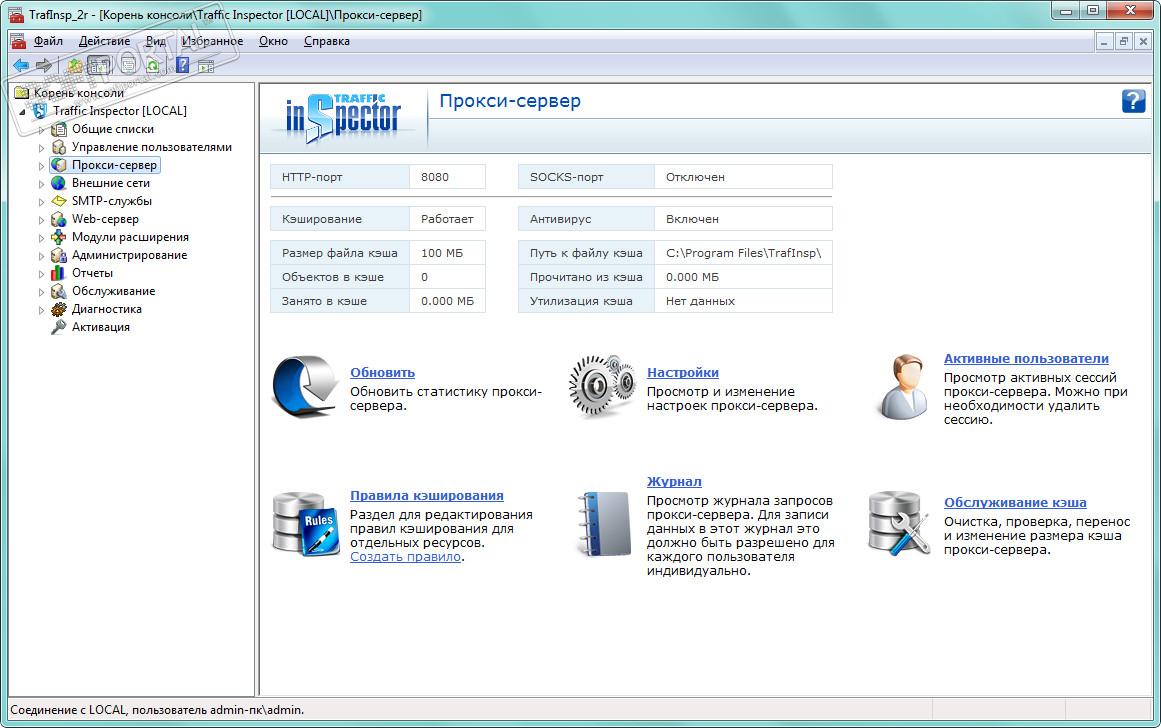Image resolution: width=1161 pixels, height=728 pixels.
Task: Click the large help icon beside the Прокси-сервер header
Action: pyautogui.click(x=1133, y=101)
